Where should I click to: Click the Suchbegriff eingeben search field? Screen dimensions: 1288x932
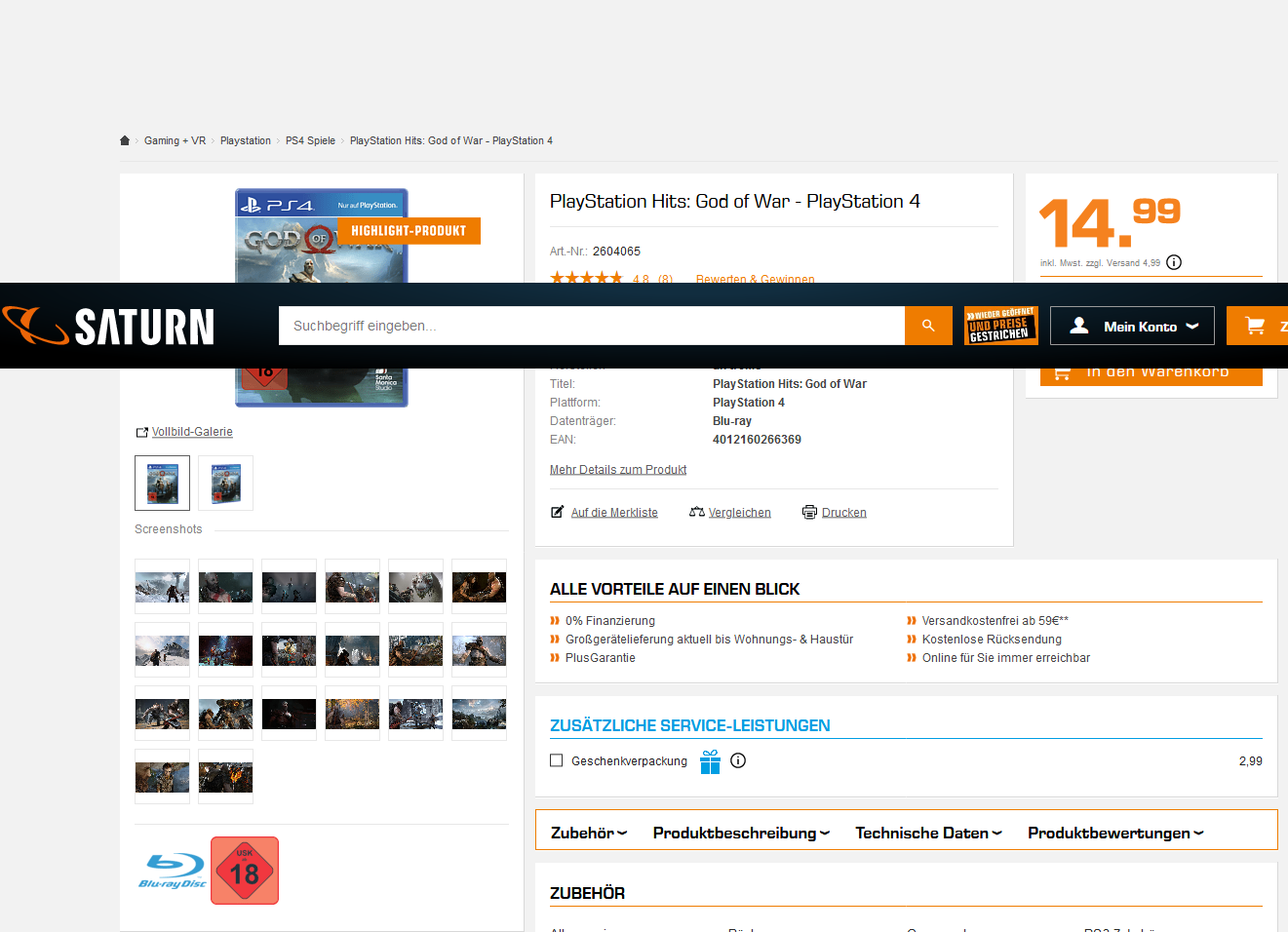[x=591, y=326]
